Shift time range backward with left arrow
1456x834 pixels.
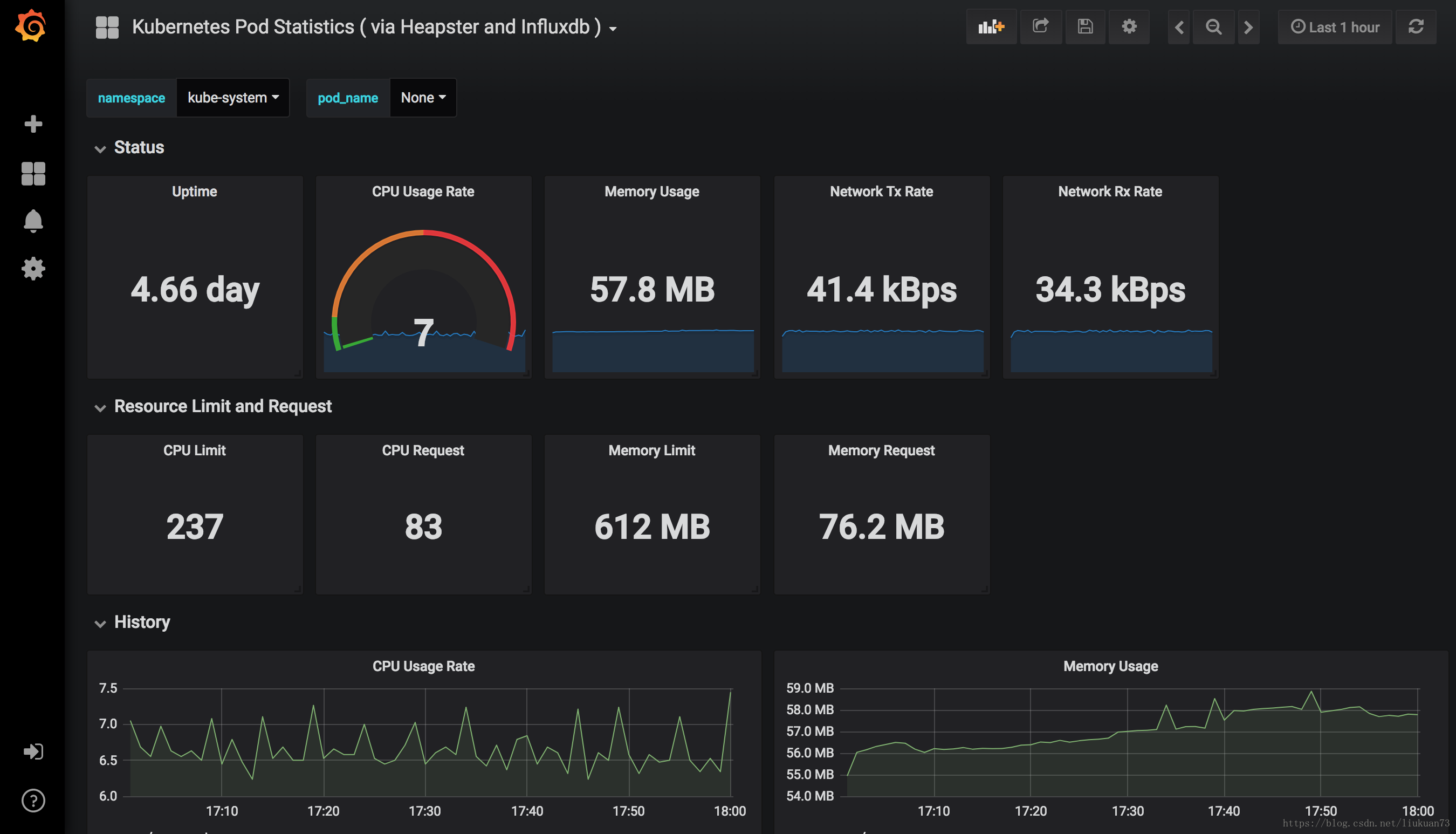(x=1179, y=27)
